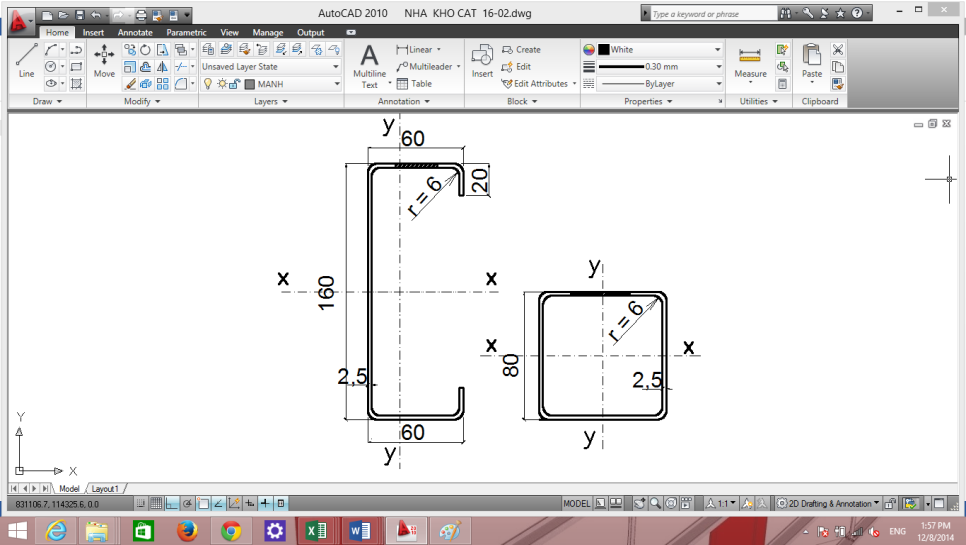This screenshot has width=966, height=545.
Task: Toggle Polar tracking in status bar
Action: pyautogui.click(x=187, y=504)
